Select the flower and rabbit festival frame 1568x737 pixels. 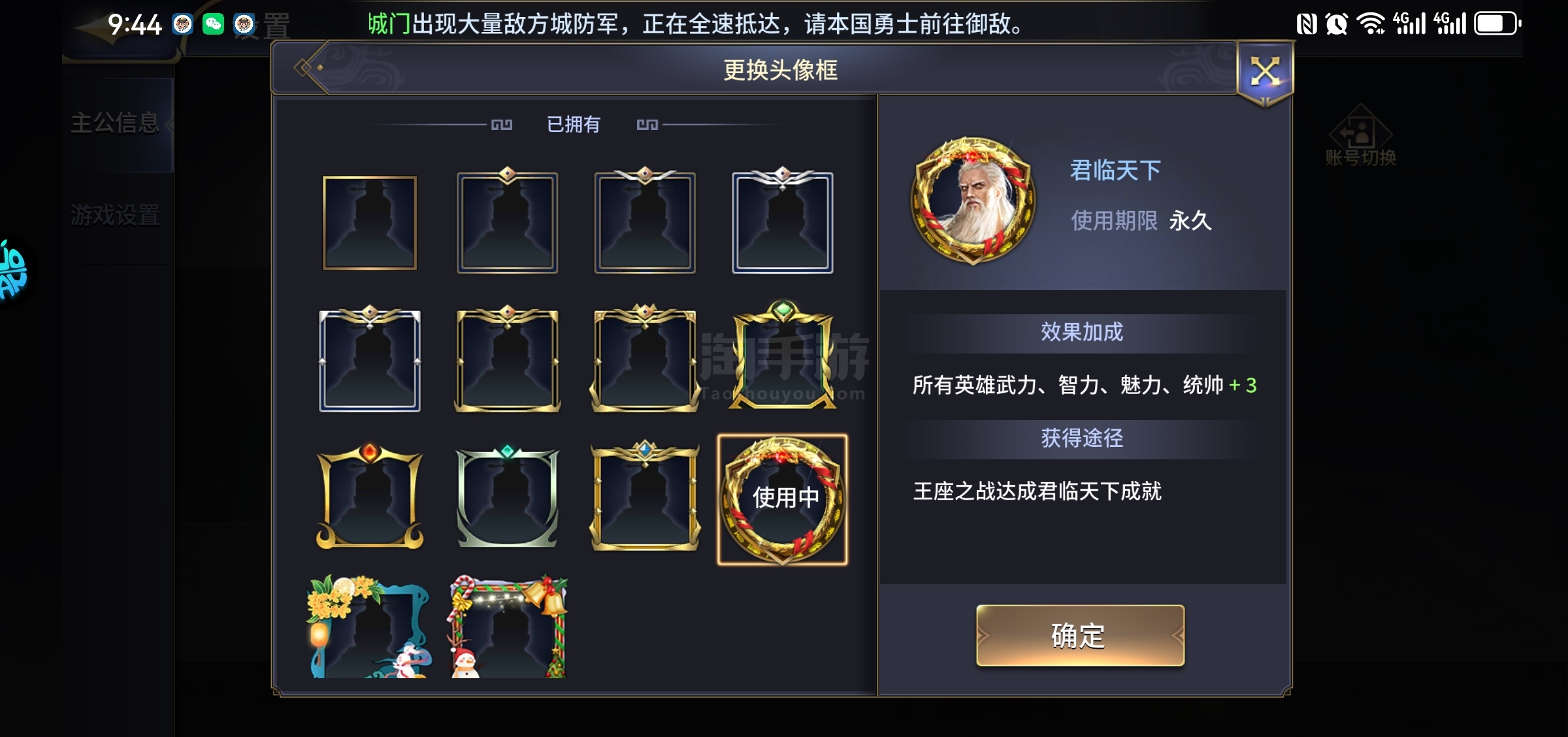pyautogui.click(x=370, y=627)
